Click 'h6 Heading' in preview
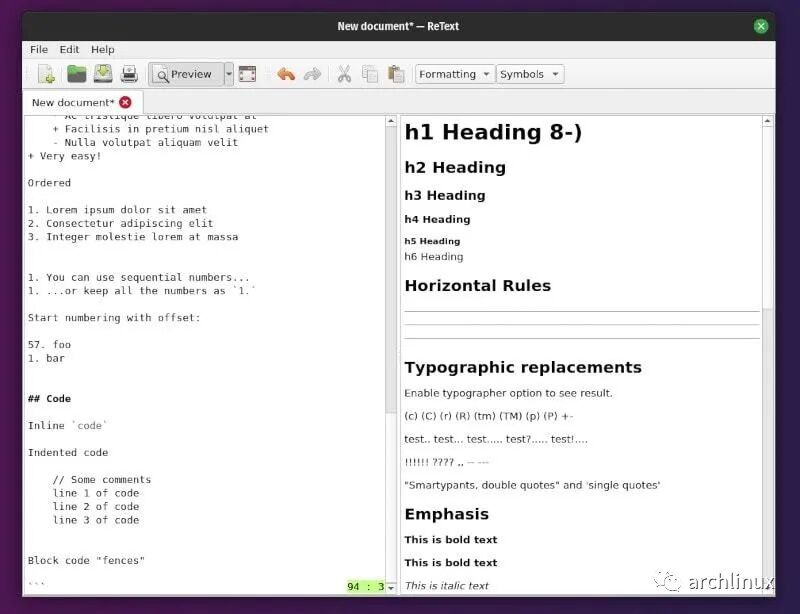This screenshot has height=614, width=800. click(434, 257)
